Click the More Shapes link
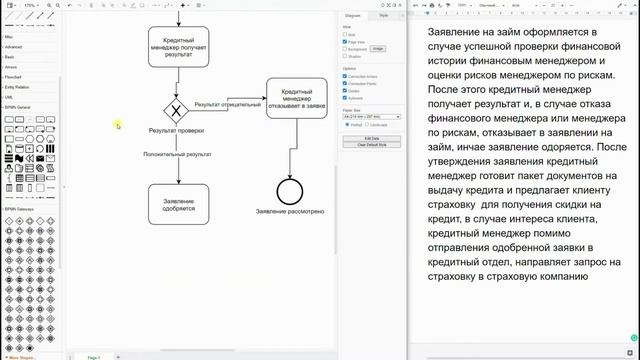This screenshot has width=640, height=360. [x=20, y=358]
